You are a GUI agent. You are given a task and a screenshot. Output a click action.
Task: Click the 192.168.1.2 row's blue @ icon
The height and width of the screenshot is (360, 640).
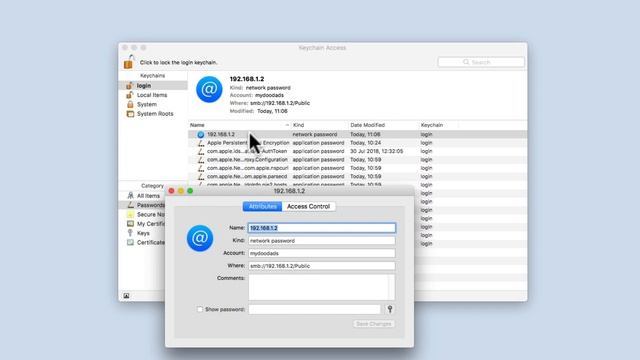(200, 134)
